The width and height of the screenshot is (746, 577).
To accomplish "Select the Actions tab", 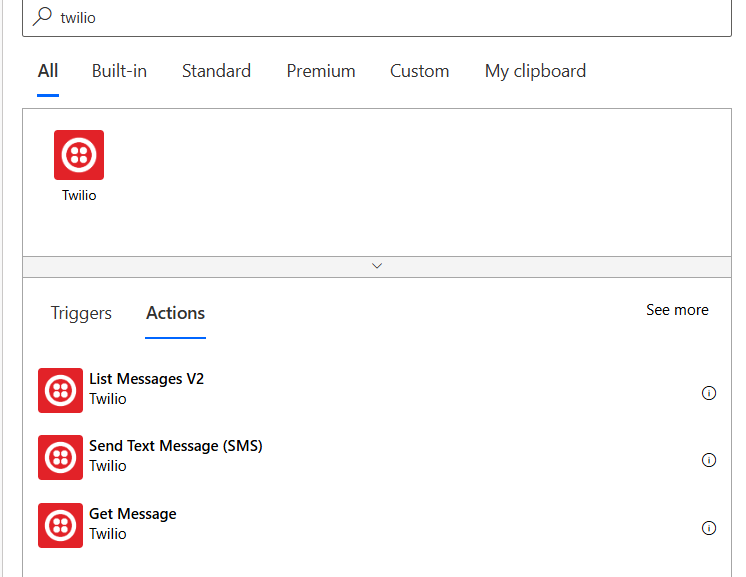I will tap(176, 313).
